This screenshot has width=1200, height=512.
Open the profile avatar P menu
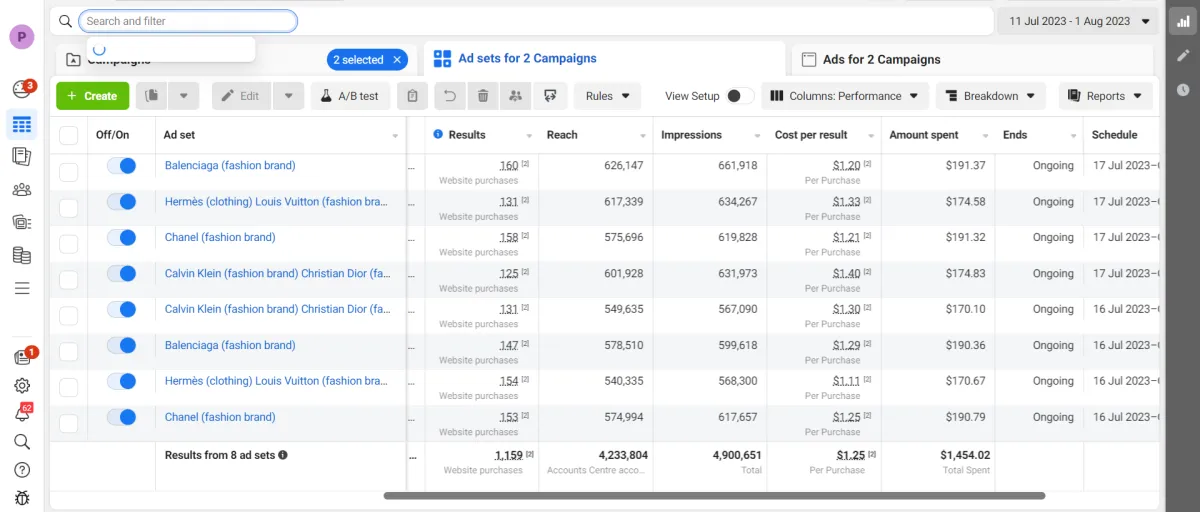pos(21,37)
